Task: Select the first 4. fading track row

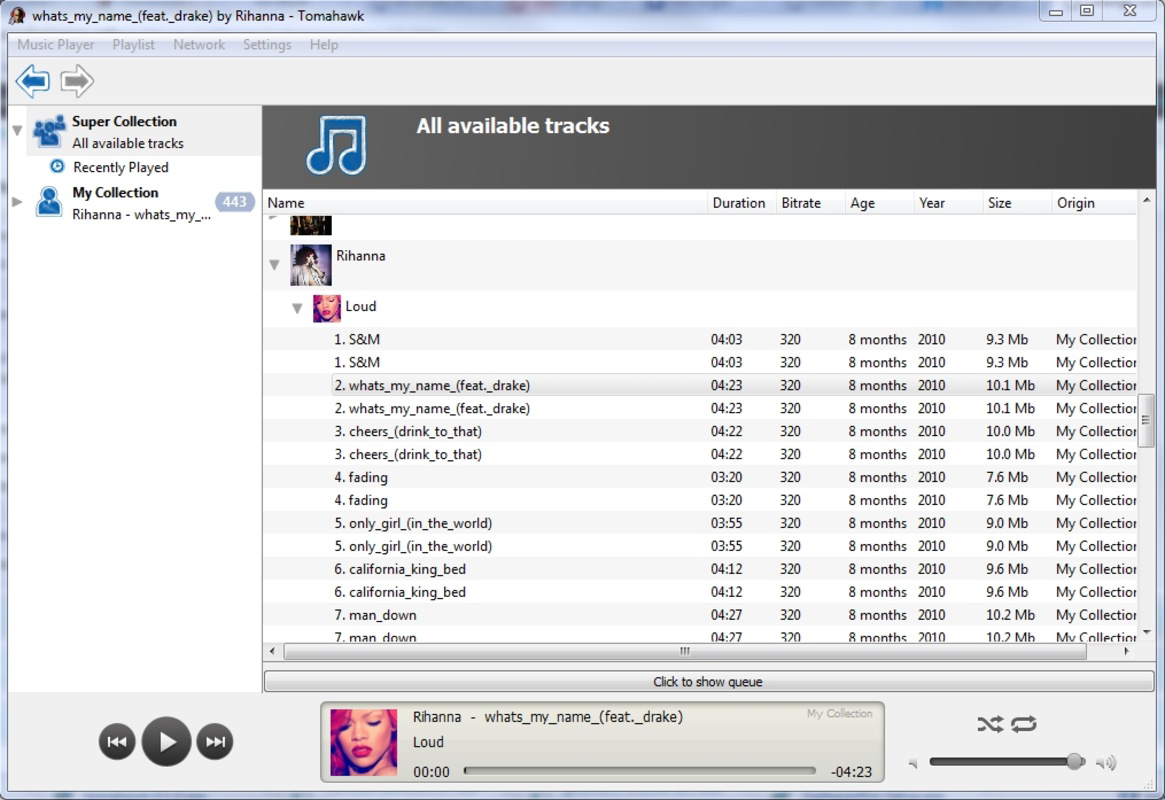Action: [700, 478]
